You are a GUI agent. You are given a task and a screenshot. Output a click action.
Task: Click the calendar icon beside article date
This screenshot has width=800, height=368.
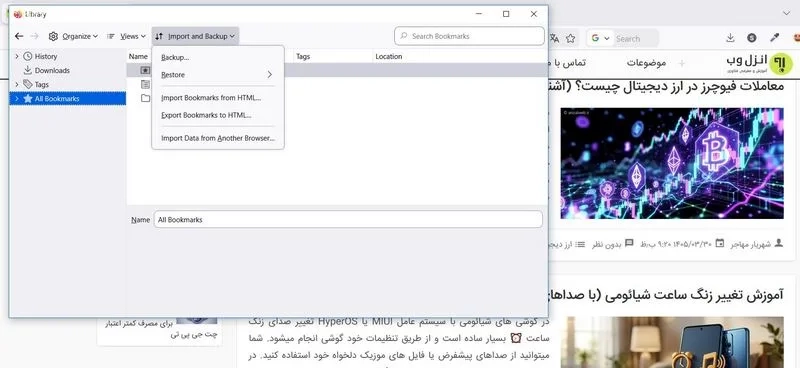coord(720,243)
